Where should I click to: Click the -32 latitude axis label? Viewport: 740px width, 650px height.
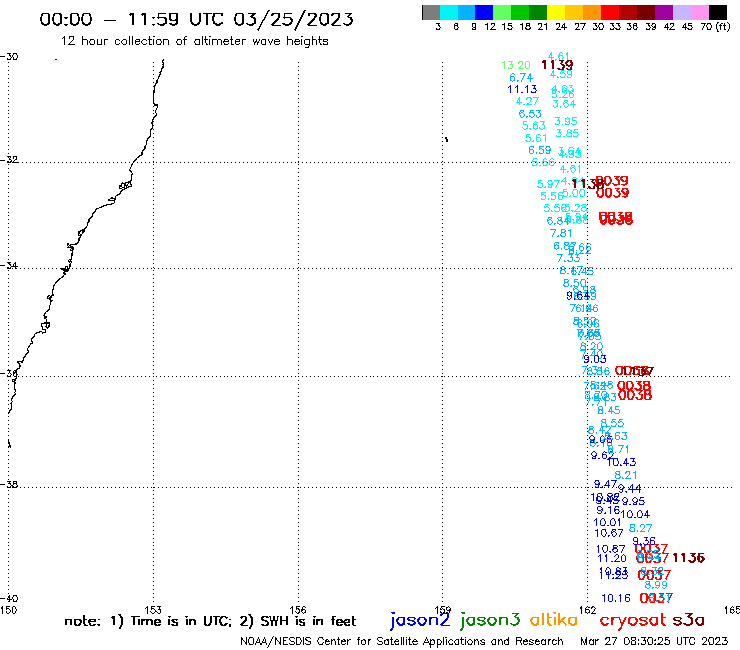pyautogui.click(x=9, y=160)
